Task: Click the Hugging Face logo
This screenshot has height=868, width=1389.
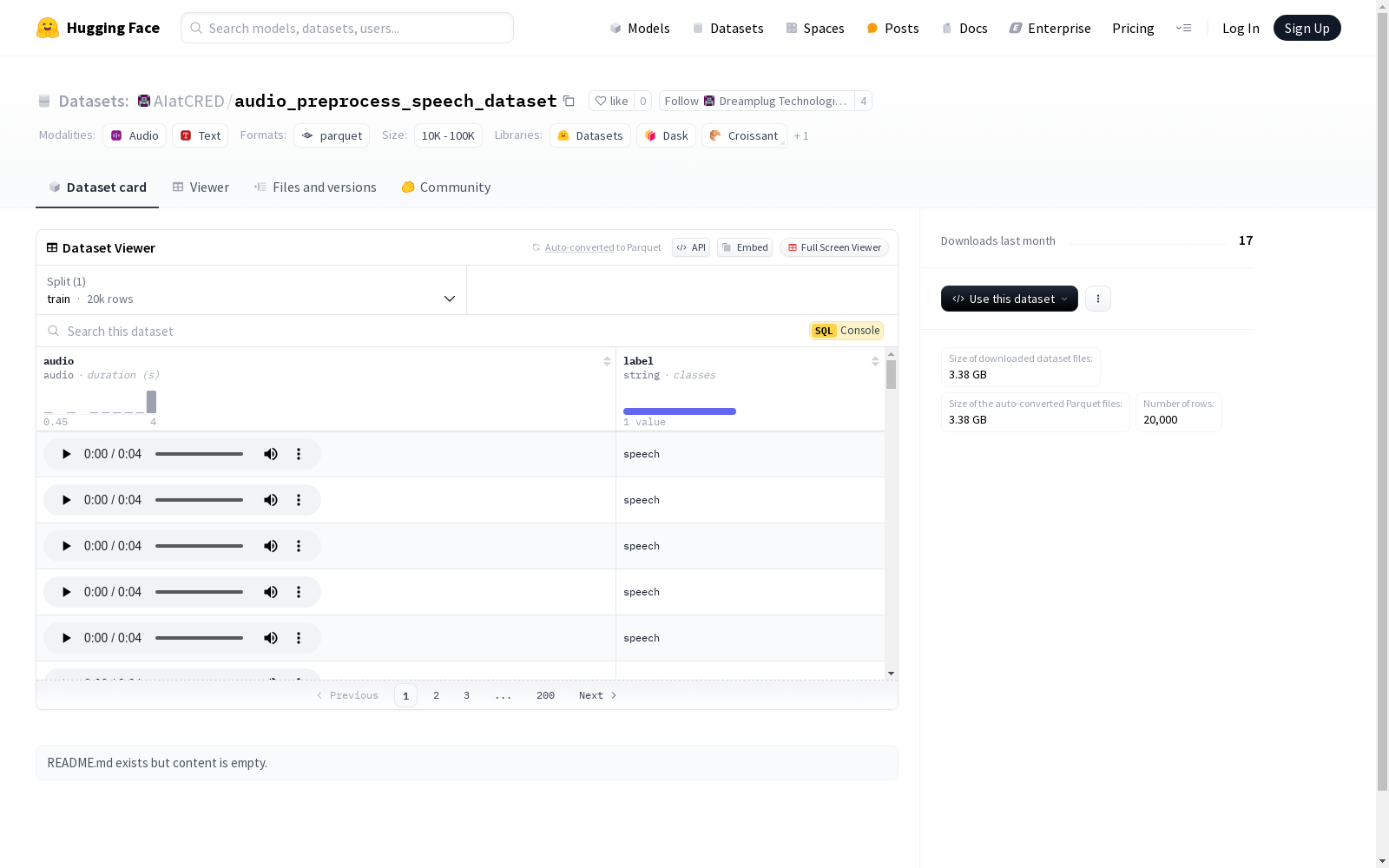Action: click(x=48, y=28)
